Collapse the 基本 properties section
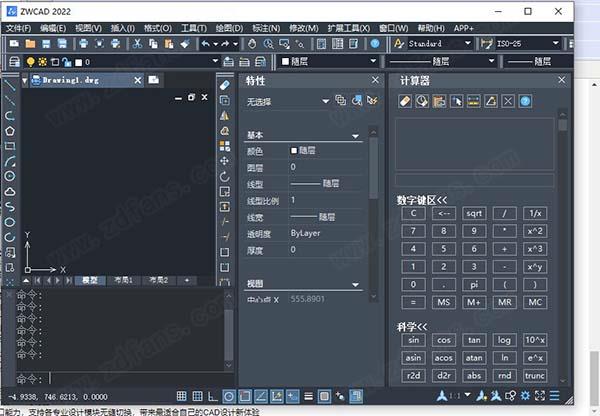This screenshot has height=416, width=600. (355, 136)
